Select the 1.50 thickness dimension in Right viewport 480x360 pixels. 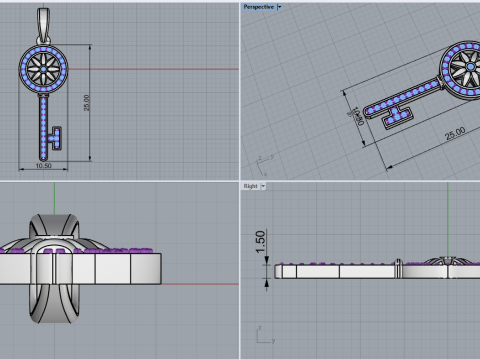(x=260, y=242)
